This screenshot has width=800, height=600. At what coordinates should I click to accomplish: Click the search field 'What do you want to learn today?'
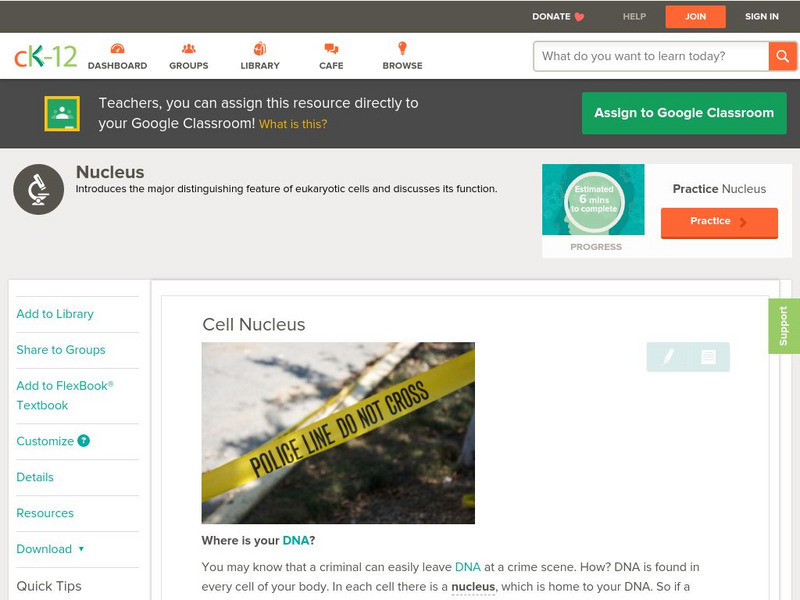(x=651, y=56)
